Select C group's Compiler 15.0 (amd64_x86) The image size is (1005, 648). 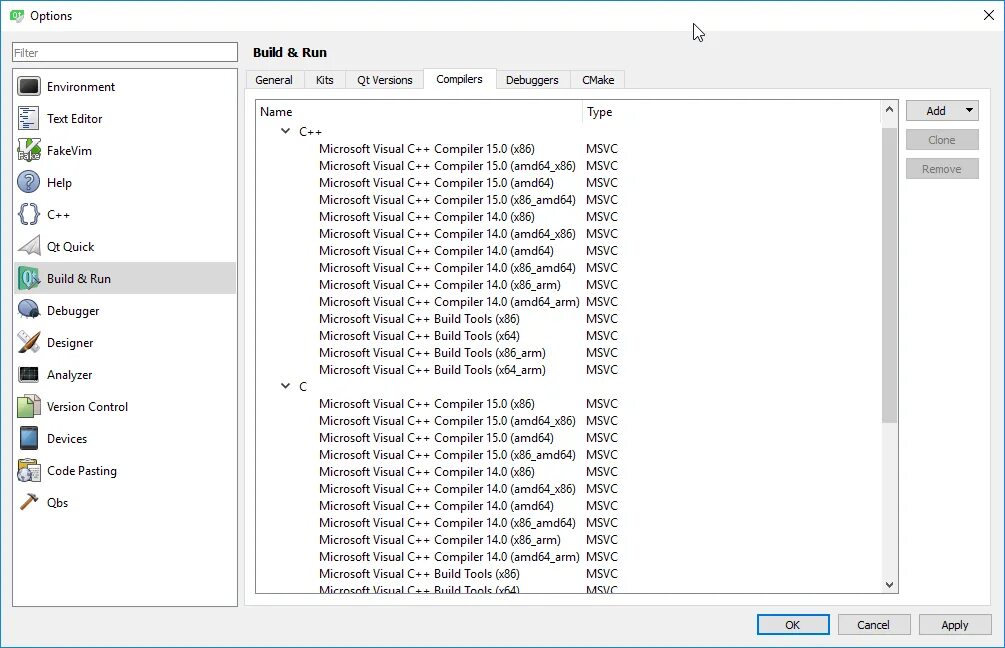click(447, 420)
